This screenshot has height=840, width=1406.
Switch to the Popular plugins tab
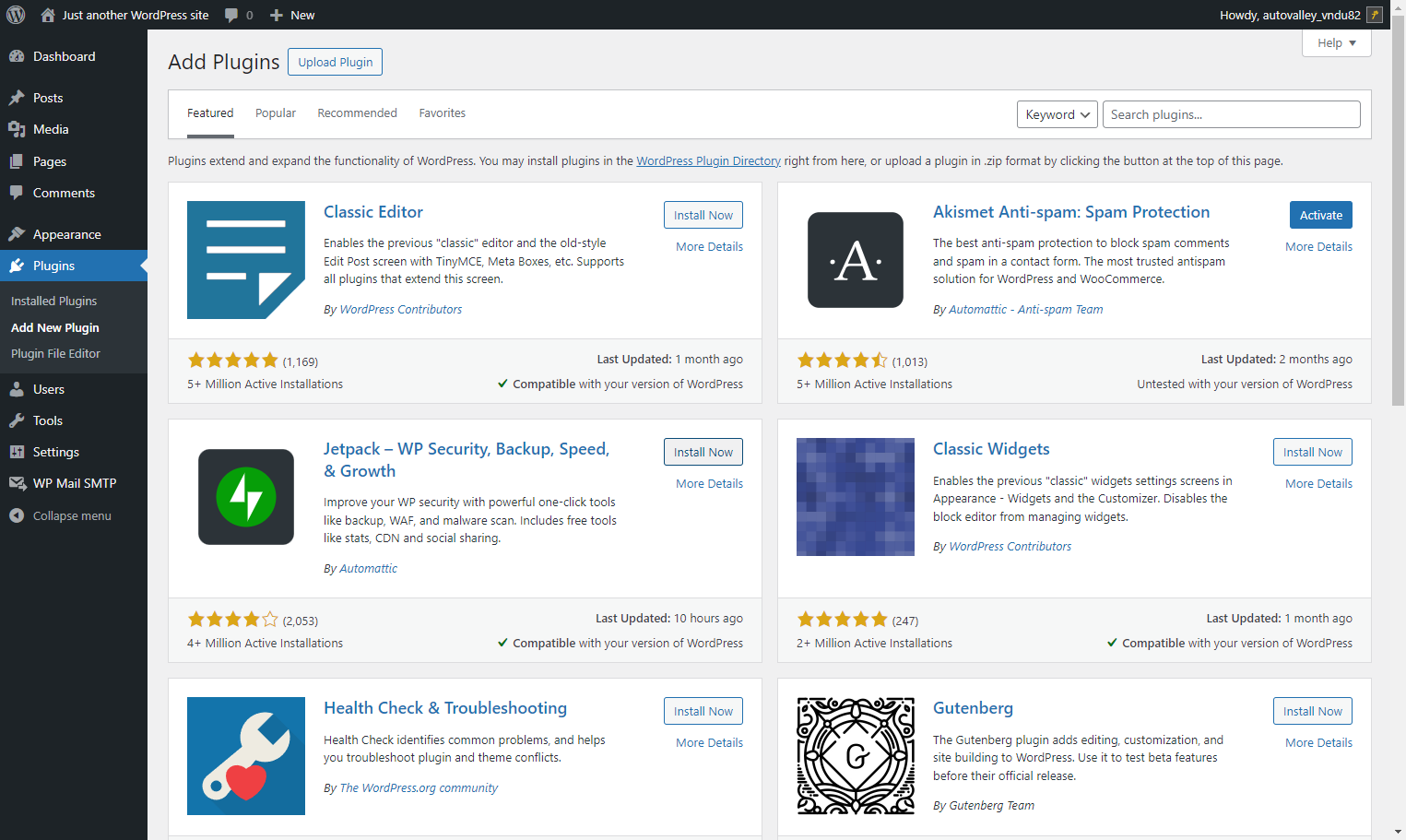pos(276,113)
